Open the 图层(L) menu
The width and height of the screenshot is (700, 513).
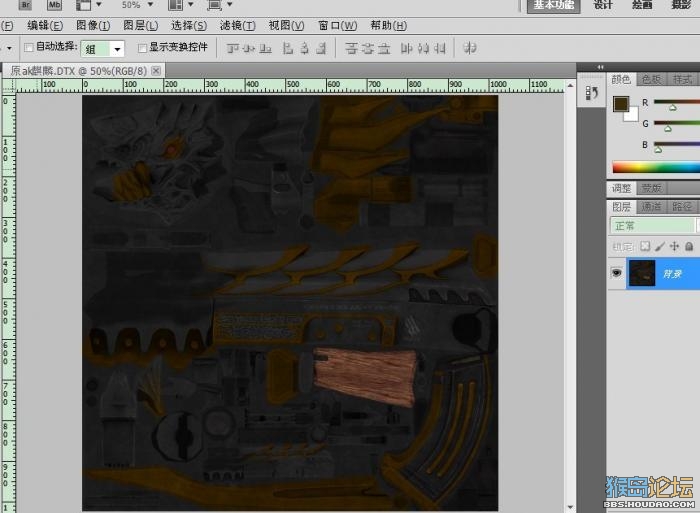coord(141,25)
